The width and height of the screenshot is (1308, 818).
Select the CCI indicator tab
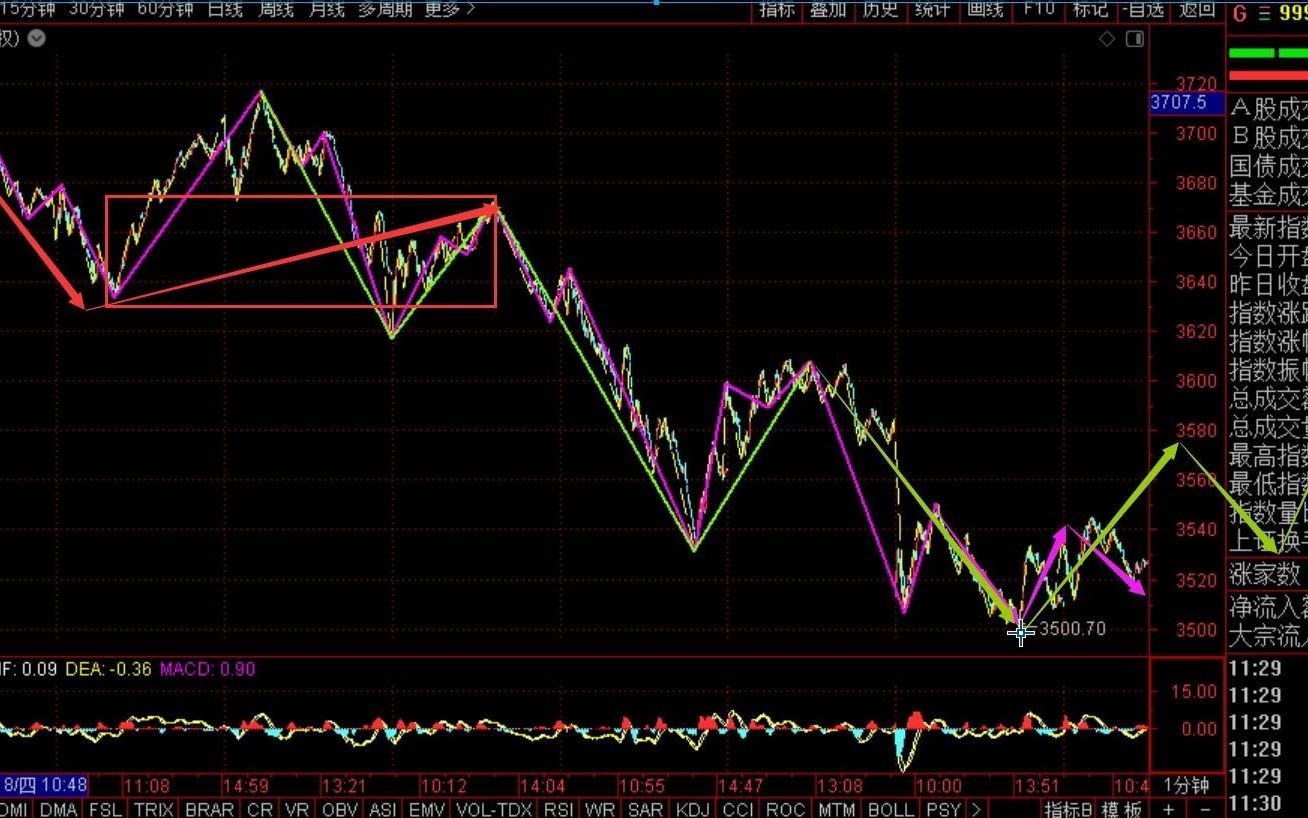pyautogui.click(x=739, y=809)
